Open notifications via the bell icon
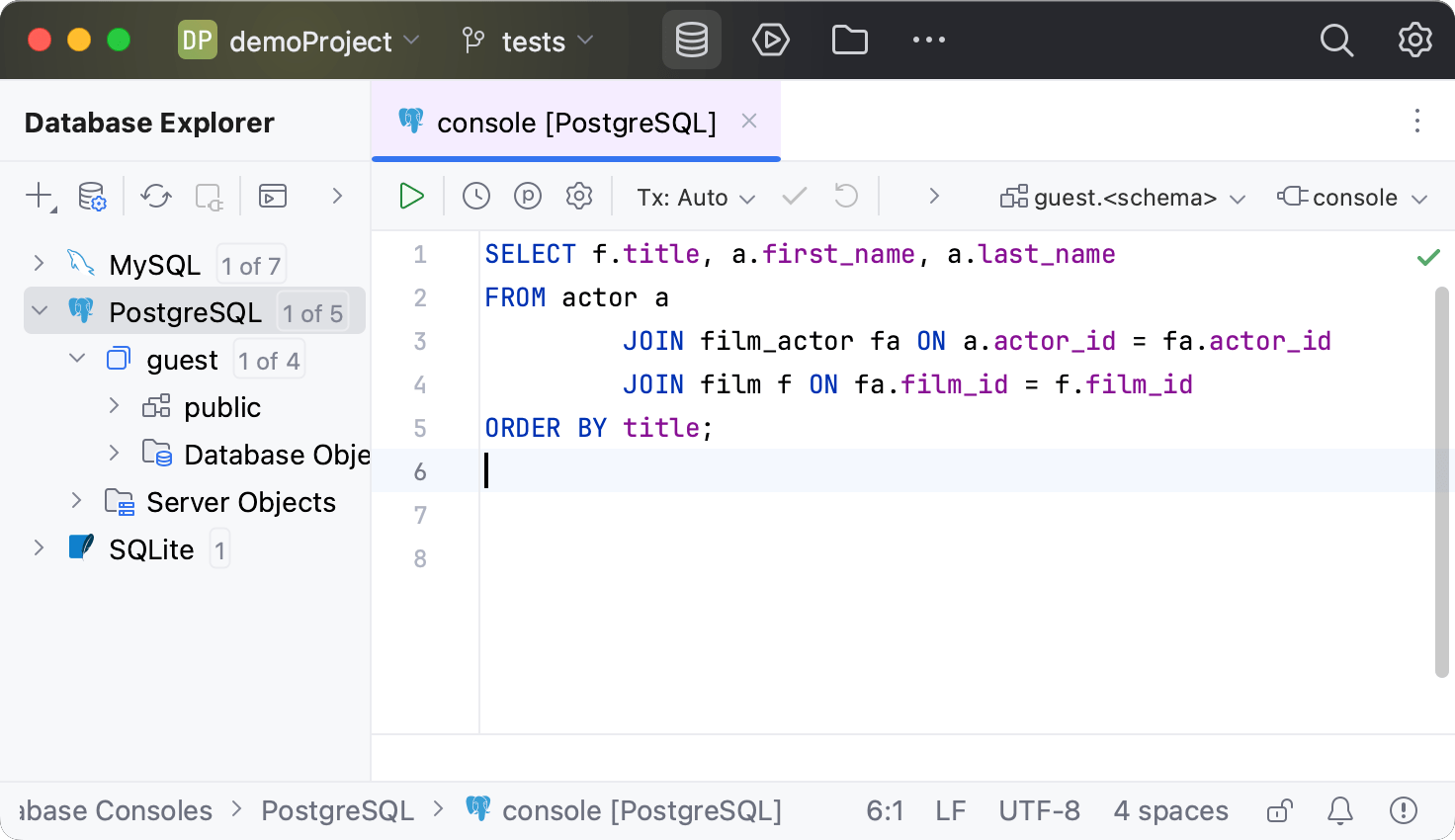The width and height of the screenshot is (1455, 840). coord(1339,810)
